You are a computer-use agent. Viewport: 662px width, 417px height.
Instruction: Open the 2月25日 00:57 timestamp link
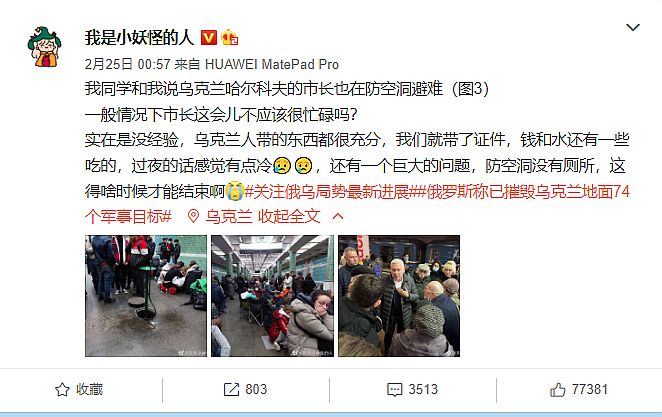pos(128,64)
